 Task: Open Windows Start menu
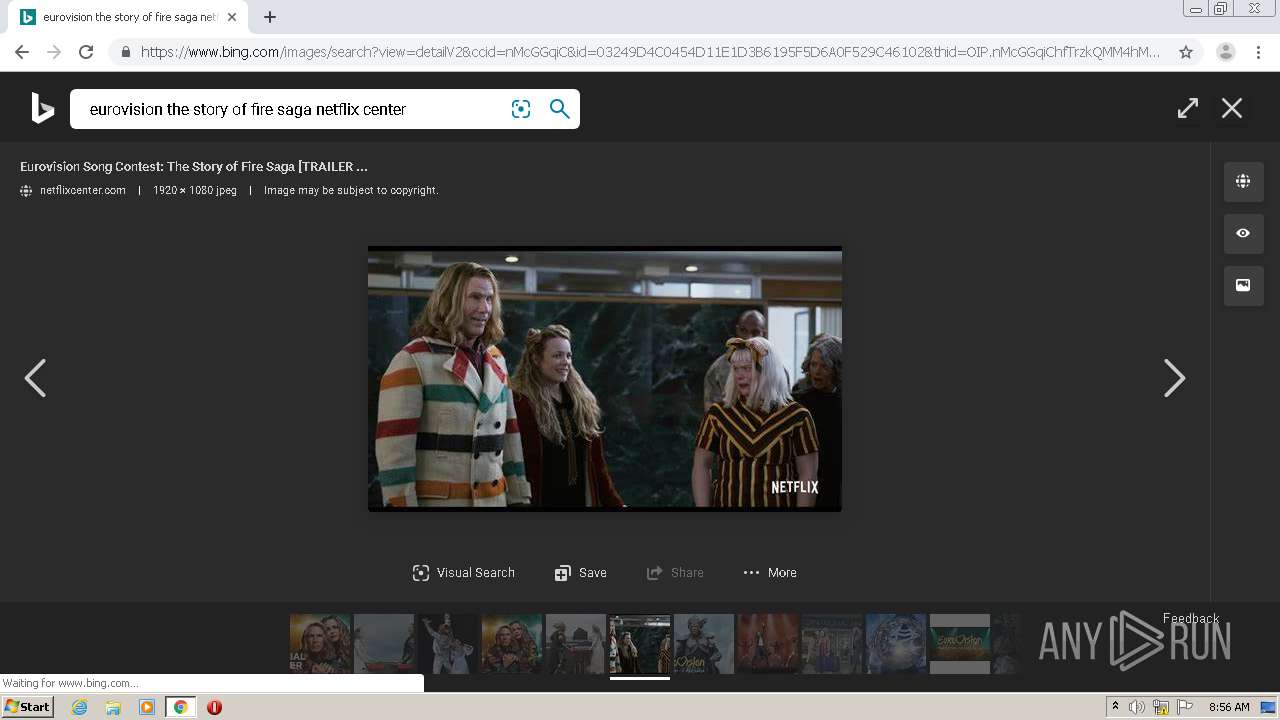pos(28,707)
